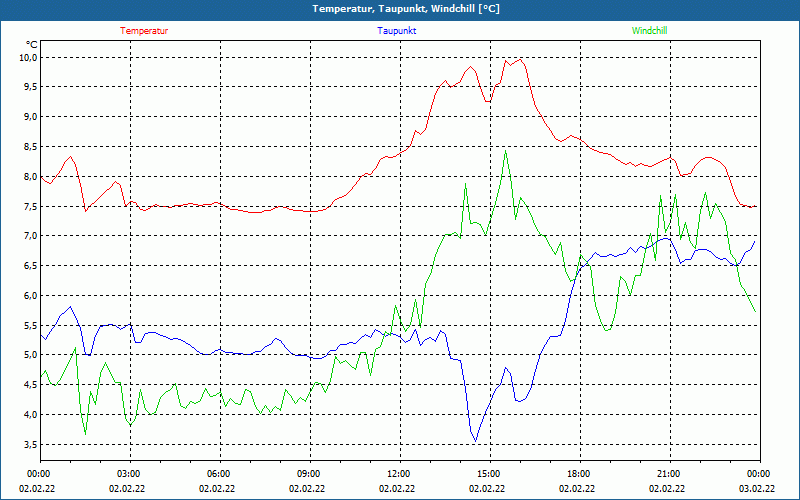Click the 6,0 y-axis value
800x500 pixels.
[31, 295]
